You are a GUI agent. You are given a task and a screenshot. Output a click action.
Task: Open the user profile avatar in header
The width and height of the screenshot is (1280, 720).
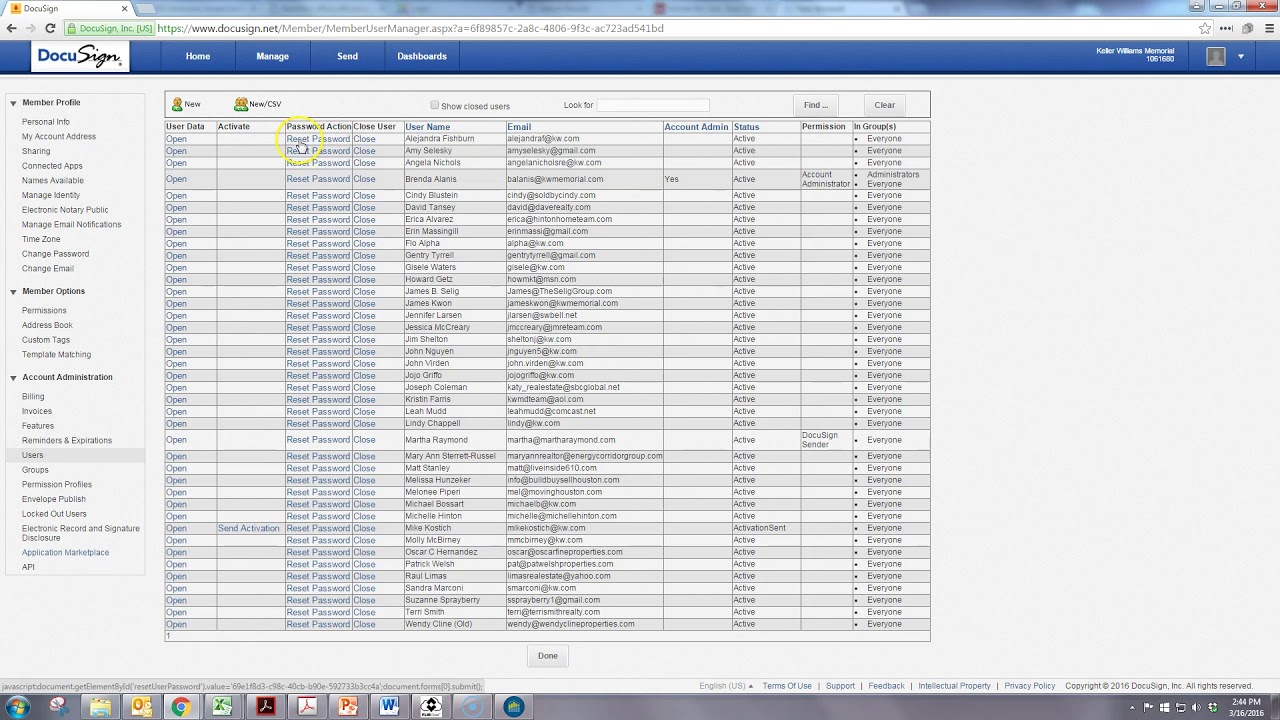click(1216, 56)
